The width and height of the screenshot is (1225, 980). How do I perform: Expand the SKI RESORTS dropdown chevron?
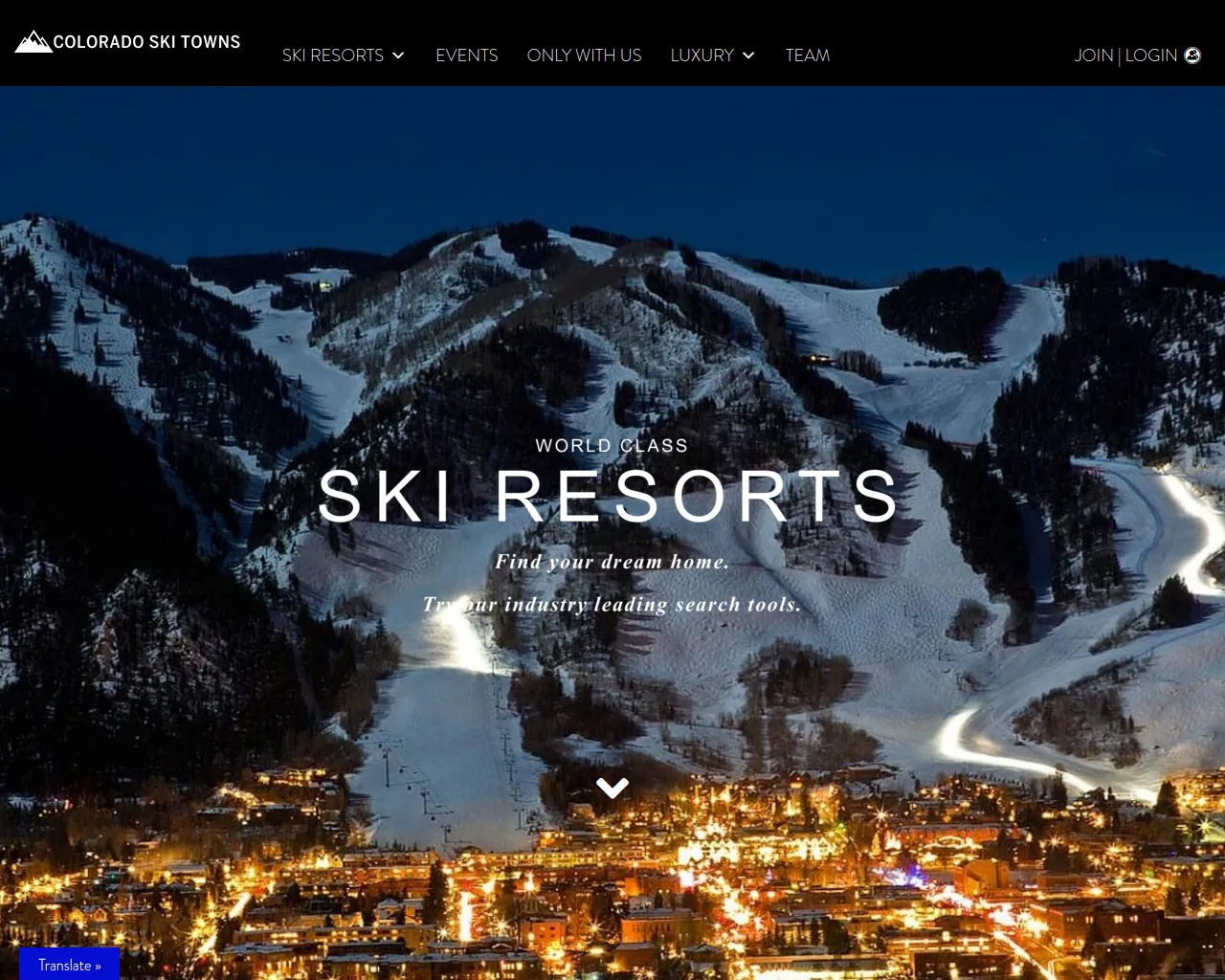398,56
